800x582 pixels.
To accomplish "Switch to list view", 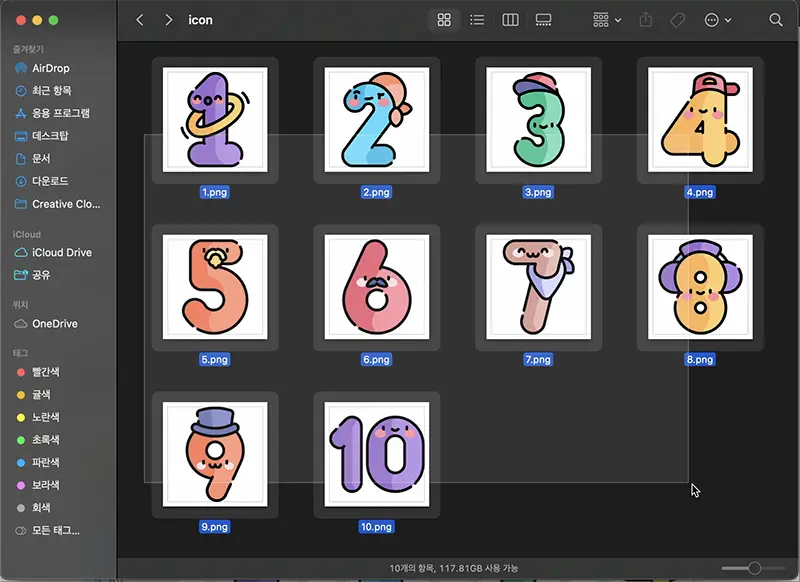I will coord(477,20).
